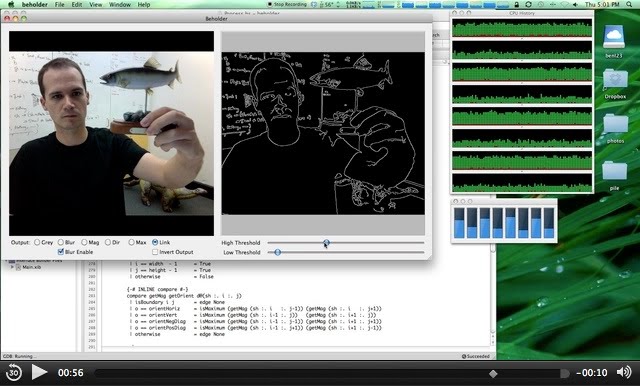Select the Link output radio button
Screen dimensions: 640x386
click(155, 242)
